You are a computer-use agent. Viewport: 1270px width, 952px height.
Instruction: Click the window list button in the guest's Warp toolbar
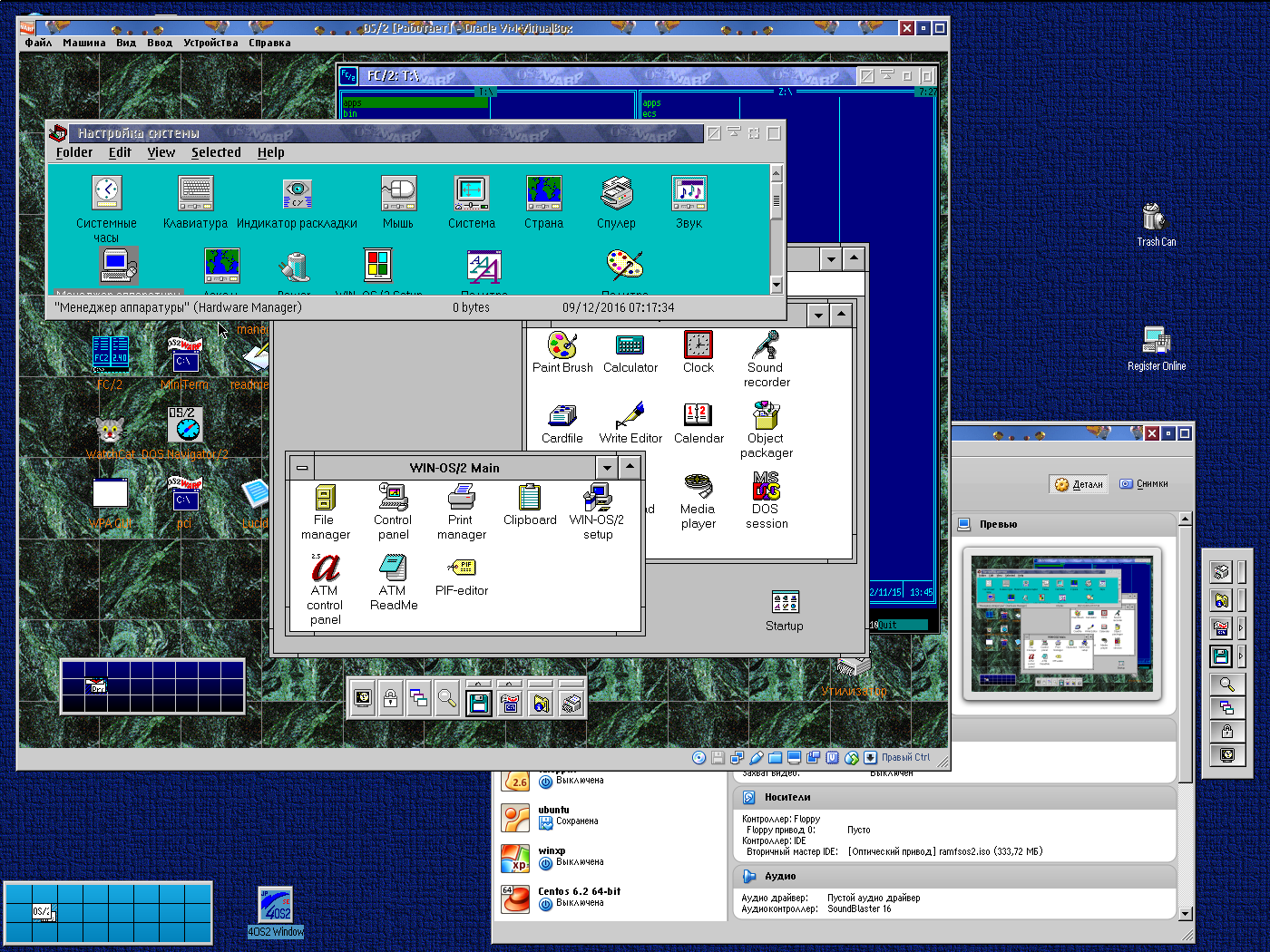pos(418,699)
